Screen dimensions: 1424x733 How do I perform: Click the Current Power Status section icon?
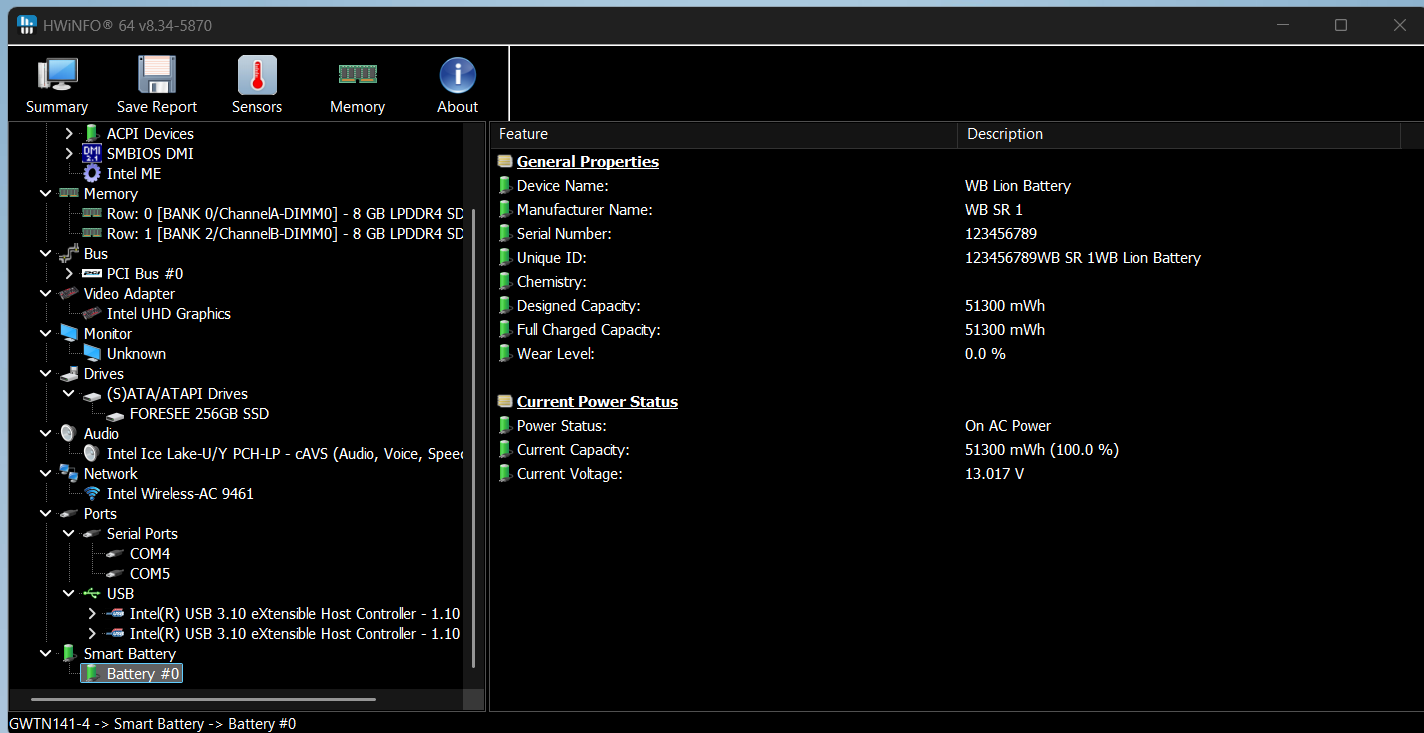505,401
